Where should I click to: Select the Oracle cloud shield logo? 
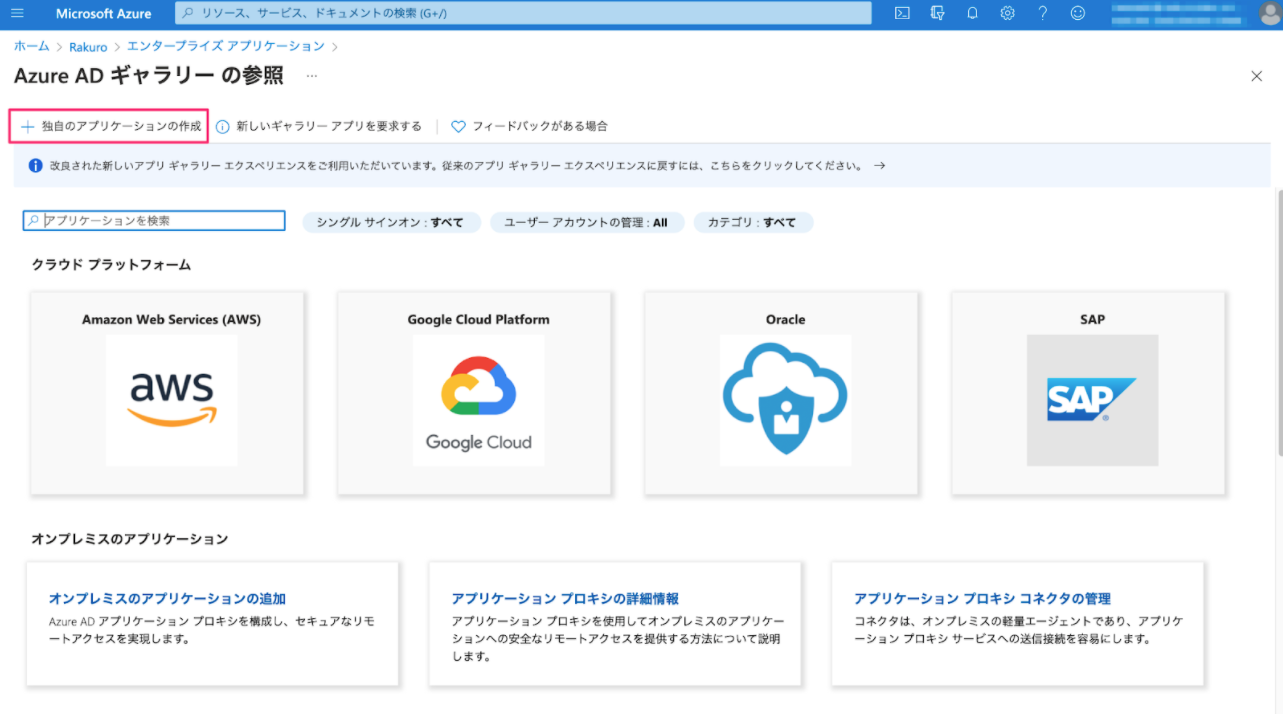pyautogui.click(x=786, y=401)
